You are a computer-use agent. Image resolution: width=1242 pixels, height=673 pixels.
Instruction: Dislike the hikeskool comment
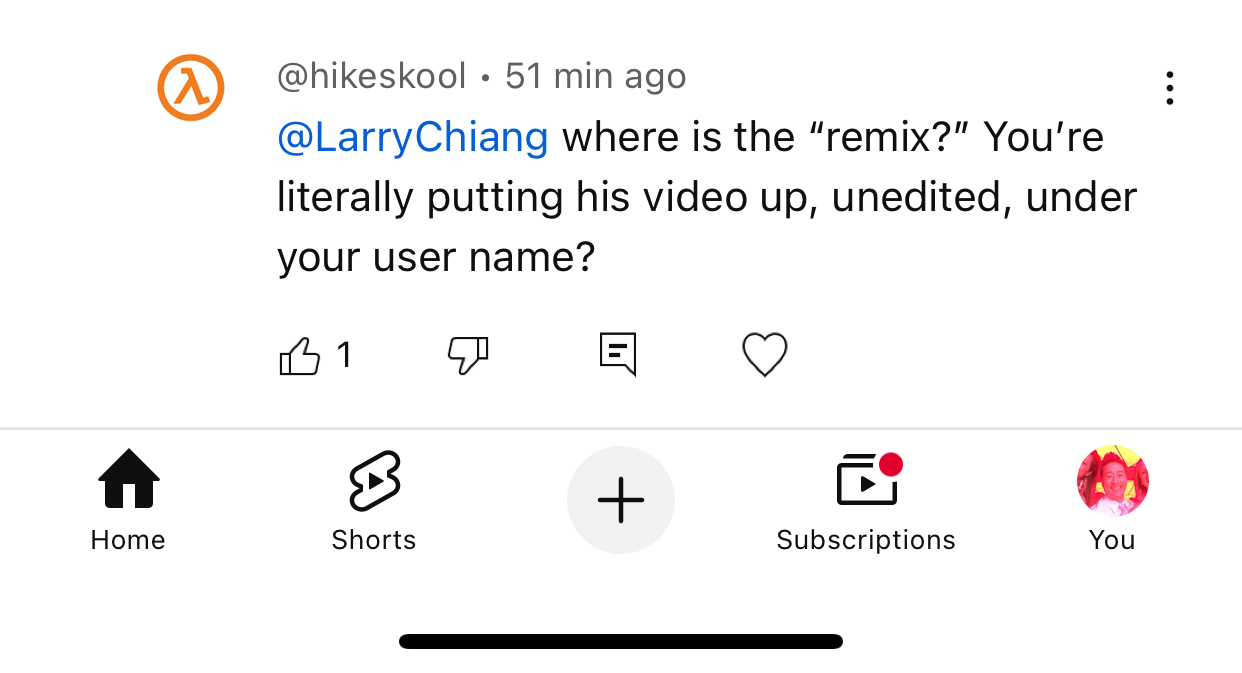(x=467, y=355)
